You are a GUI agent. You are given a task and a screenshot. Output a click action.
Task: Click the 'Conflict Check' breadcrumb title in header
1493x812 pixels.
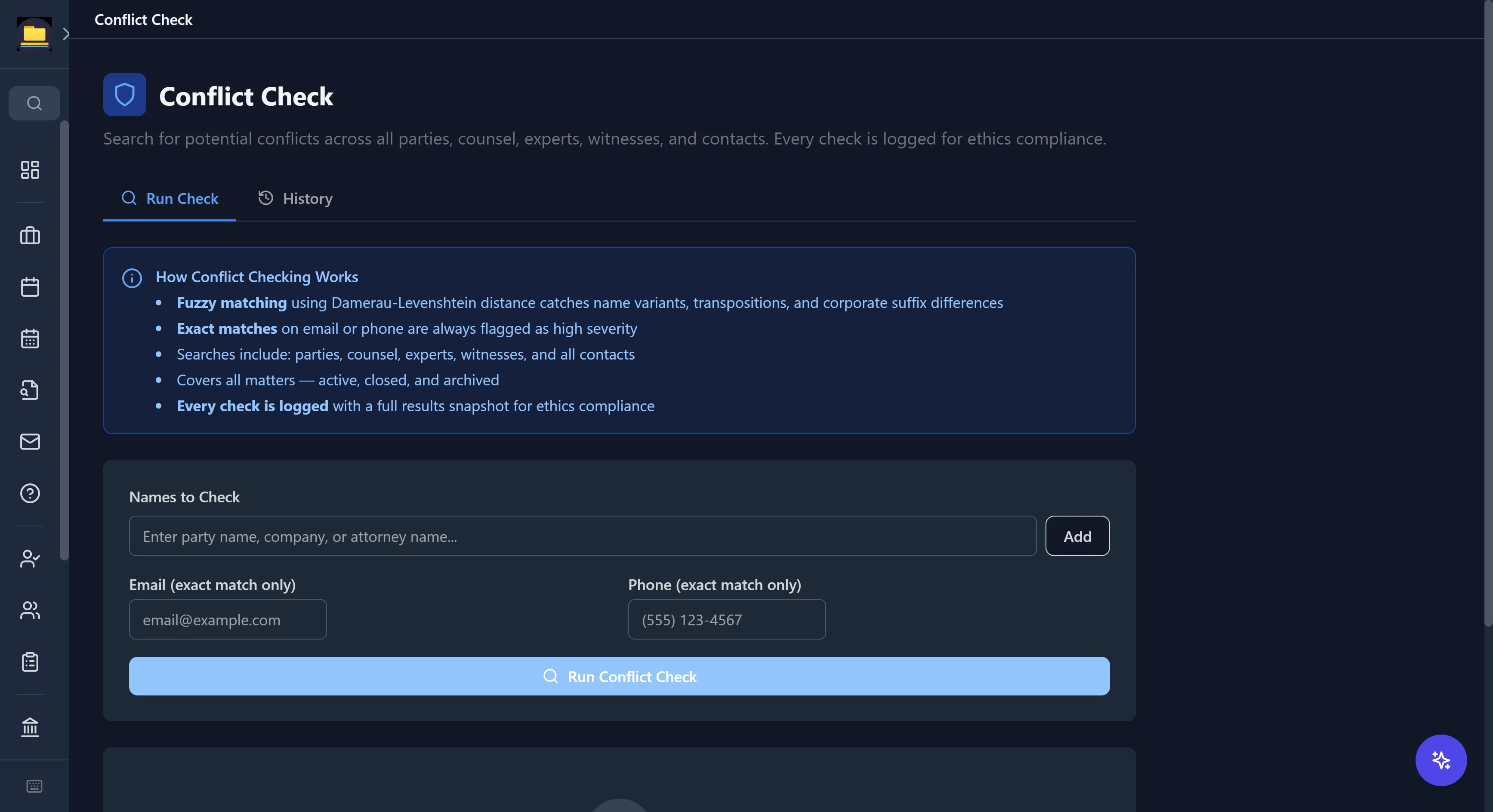tap(143, 20)
